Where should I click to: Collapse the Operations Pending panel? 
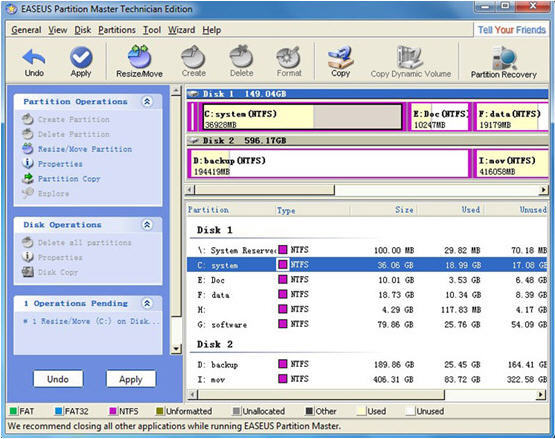click(147, 303)
